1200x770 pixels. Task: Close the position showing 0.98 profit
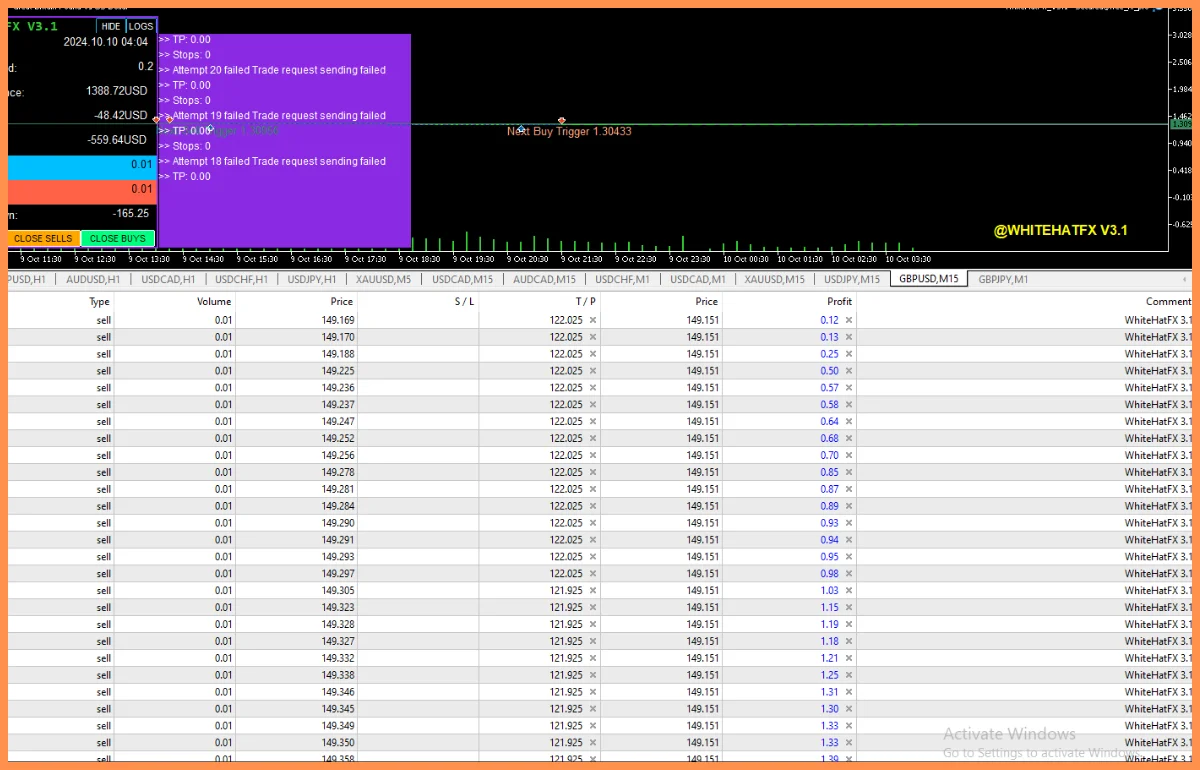[849, 573]
